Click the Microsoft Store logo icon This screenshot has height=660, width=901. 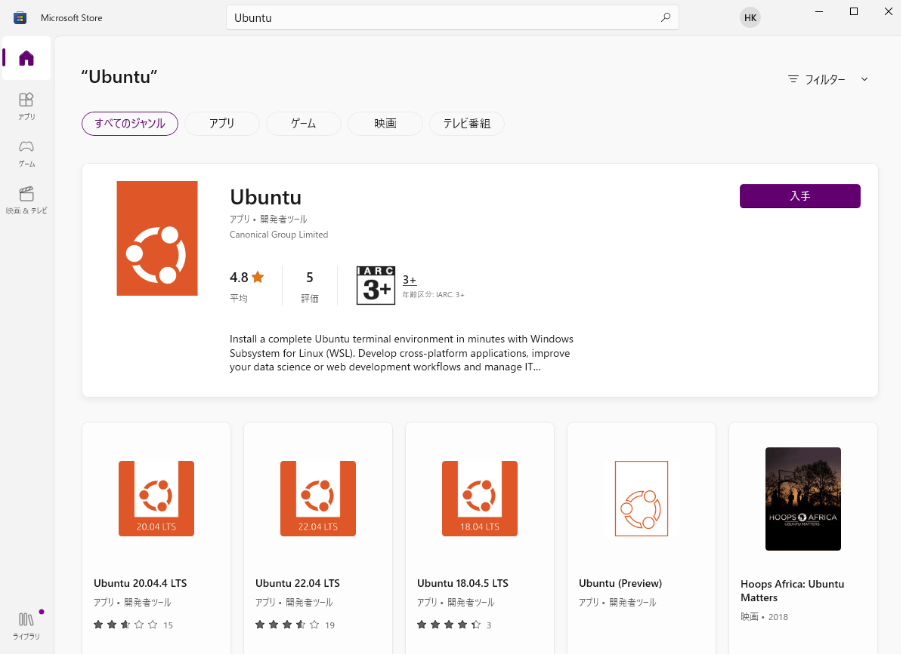[x=20, y=18]
